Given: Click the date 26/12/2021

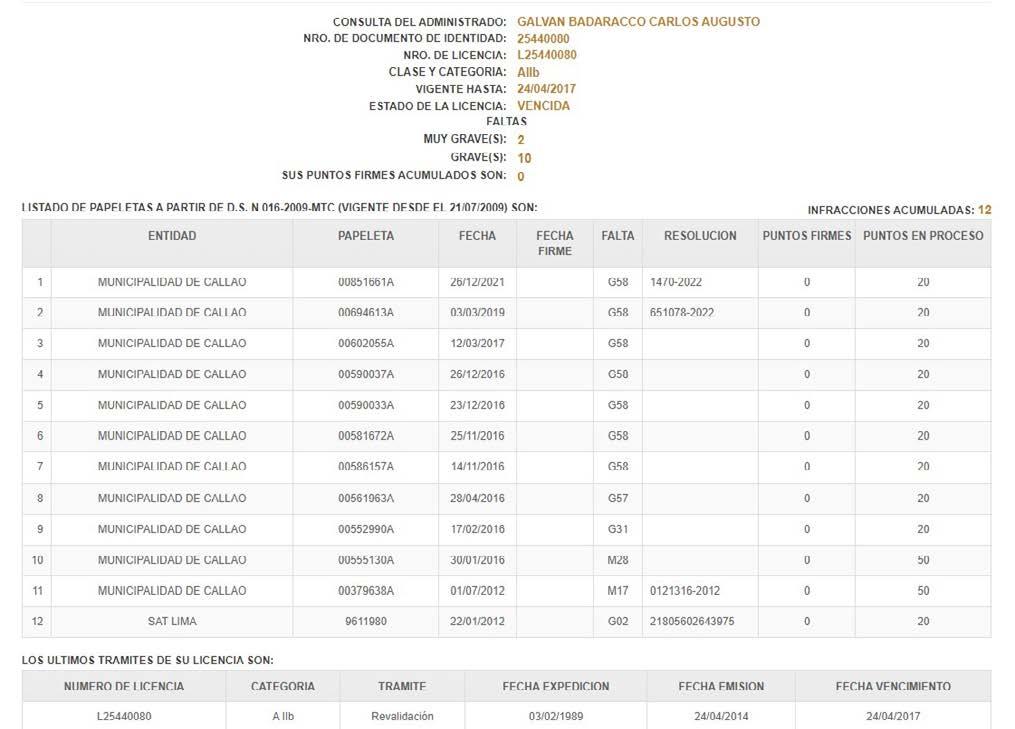Looking at the screenshot, I should tap(477, 282).
